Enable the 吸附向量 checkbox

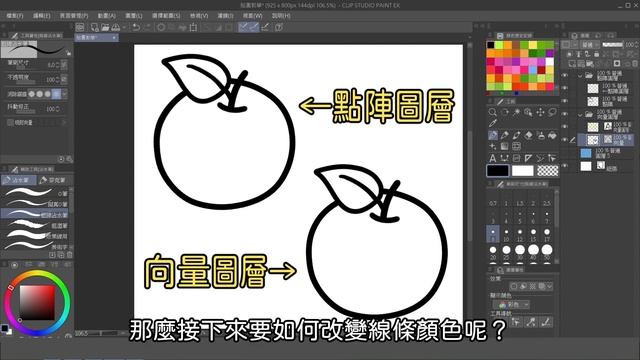tap(10, 122)
